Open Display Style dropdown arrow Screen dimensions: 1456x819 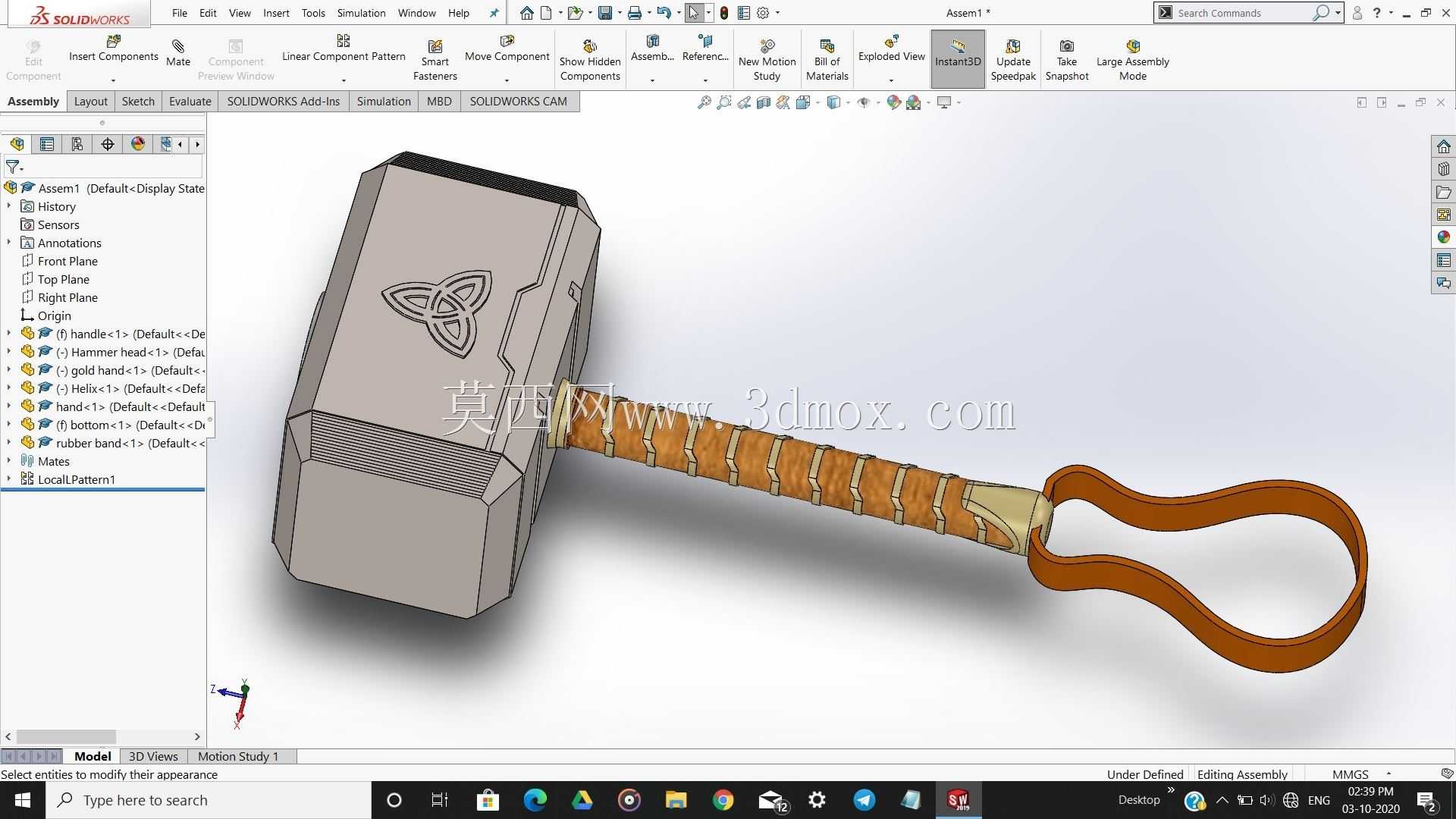(848, 102)
